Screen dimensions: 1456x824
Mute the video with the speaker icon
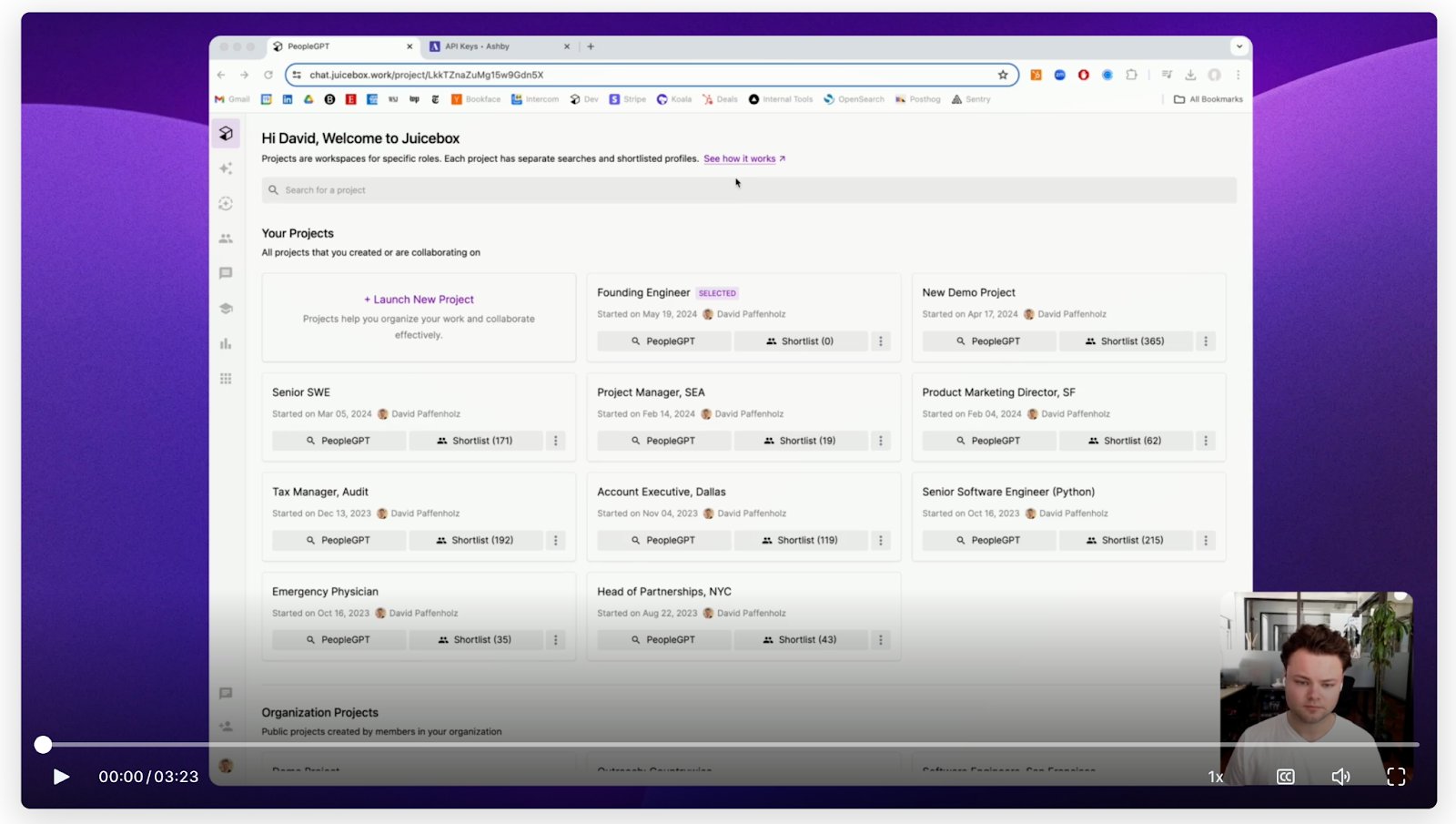pyautogui.click(x=1340, y=777)
